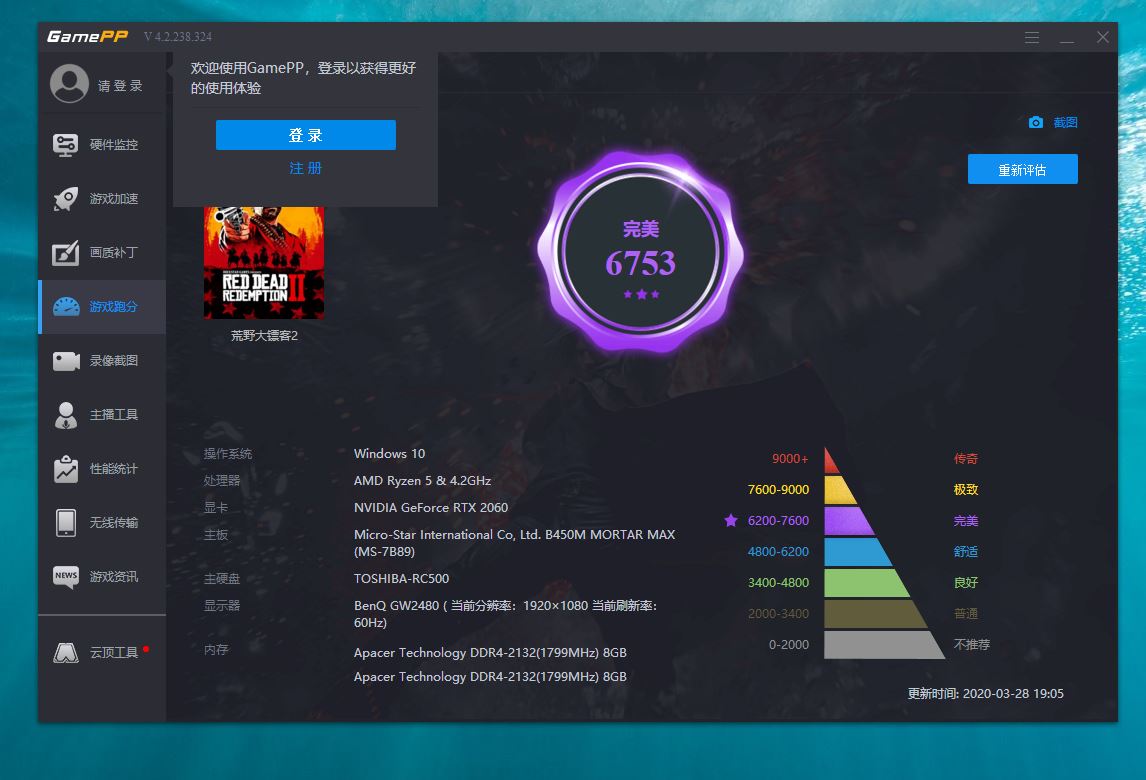Click the 4800-6200 score range text
1146x780 pixels.
[x=778, y=552]
